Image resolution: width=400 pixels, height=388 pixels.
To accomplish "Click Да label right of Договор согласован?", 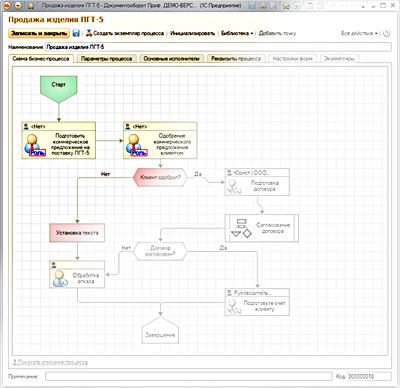I will pos(223,248).
